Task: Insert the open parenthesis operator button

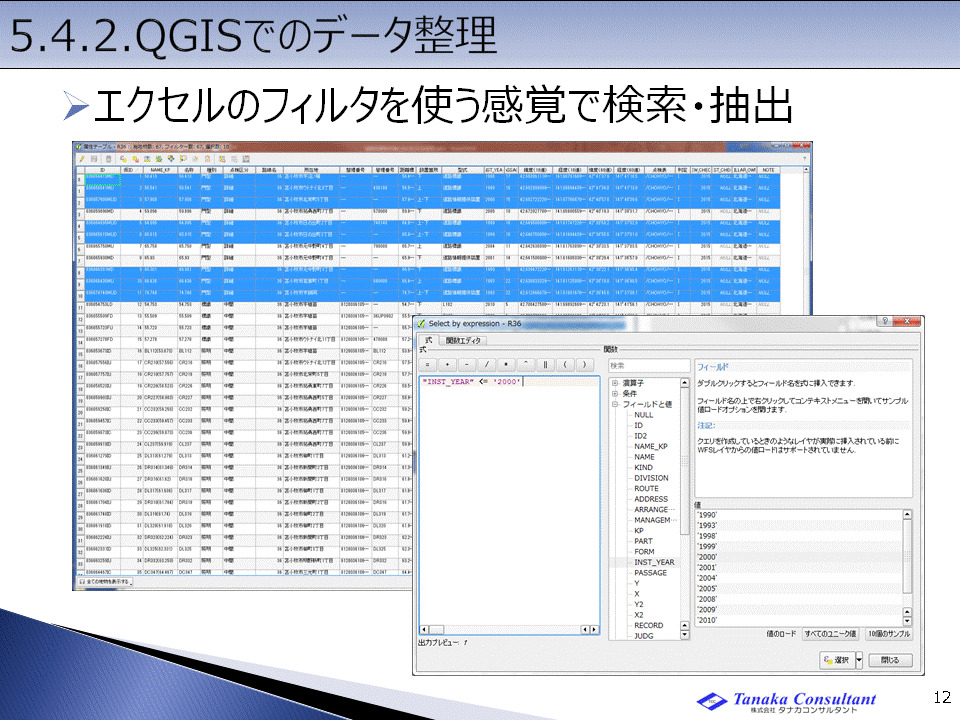Action: [564, 364]
